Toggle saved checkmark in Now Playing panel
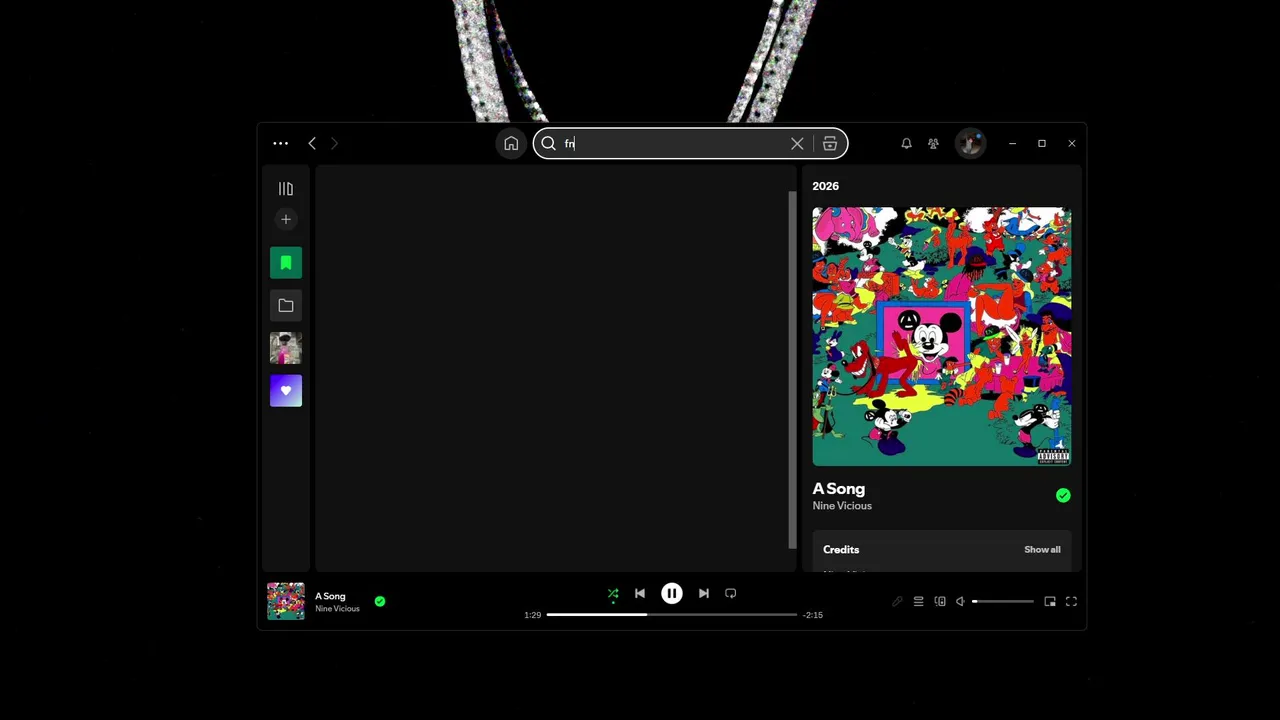The width and height of the screenshot is (1280, 720). [1063, 495]
